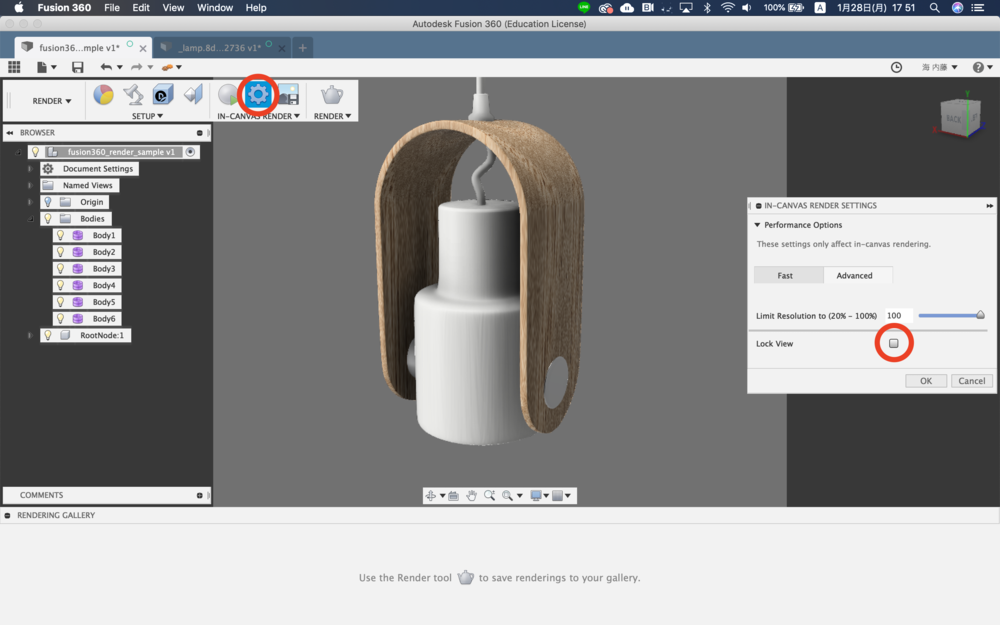Toggle visibility bulb of Body1
This screenshot has width=1000, height=625.
click(x=61, y=235)
